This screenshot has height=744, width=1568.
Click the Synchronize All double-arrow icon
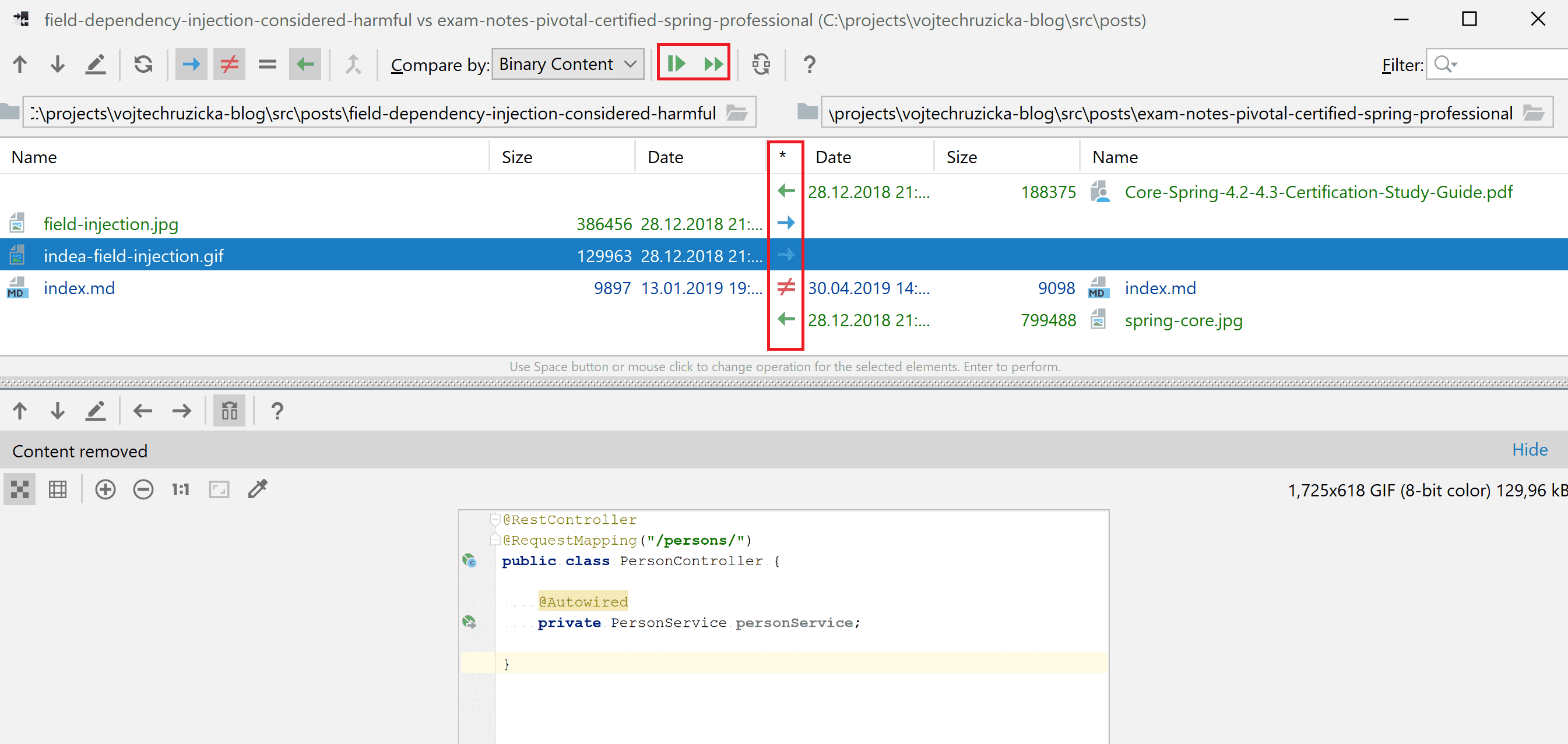point(713,64)
